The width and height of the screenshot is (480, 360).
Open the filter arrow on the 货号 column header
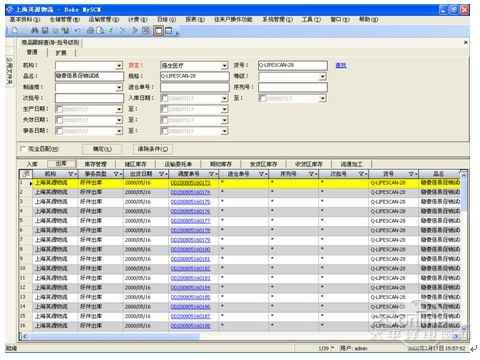[x=412, y=174]
